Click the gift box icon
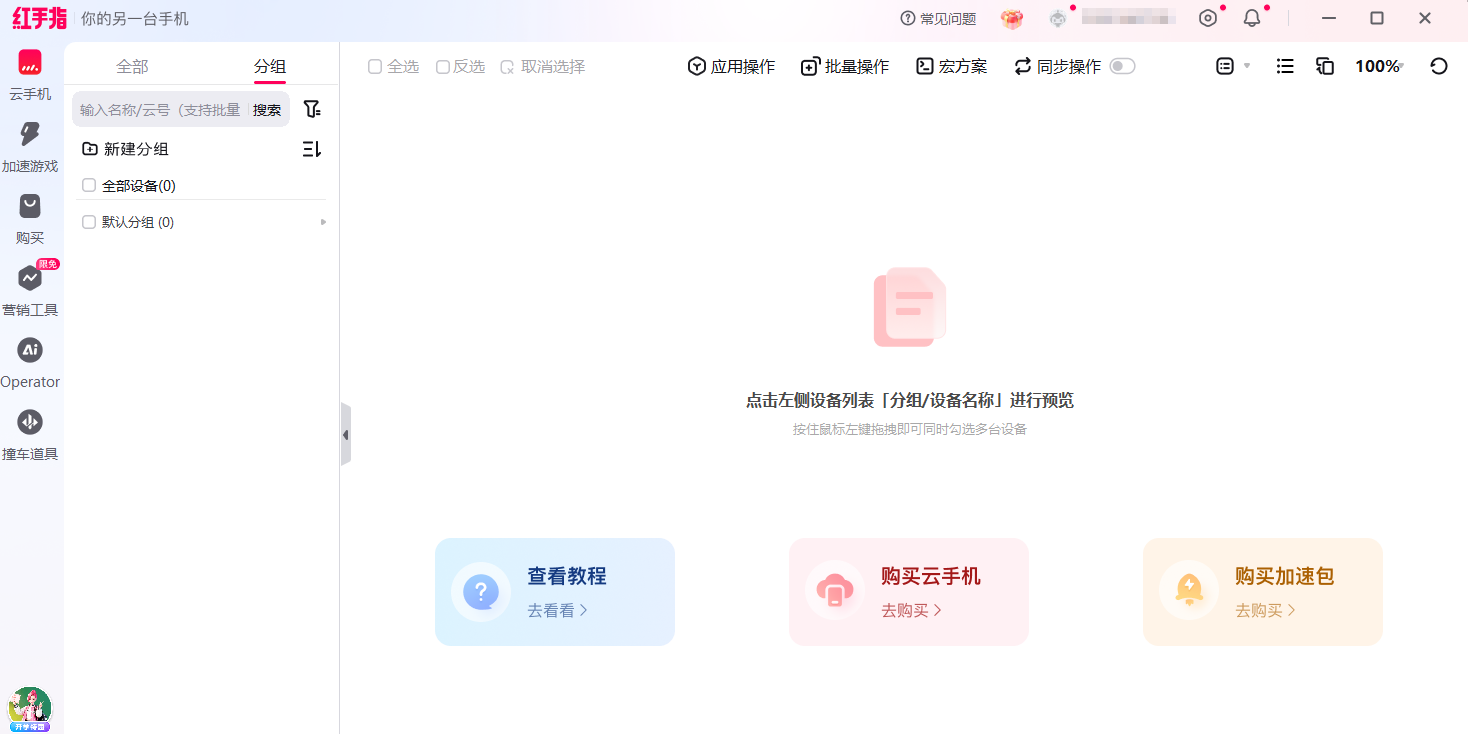 click(x=1012, y=18)
